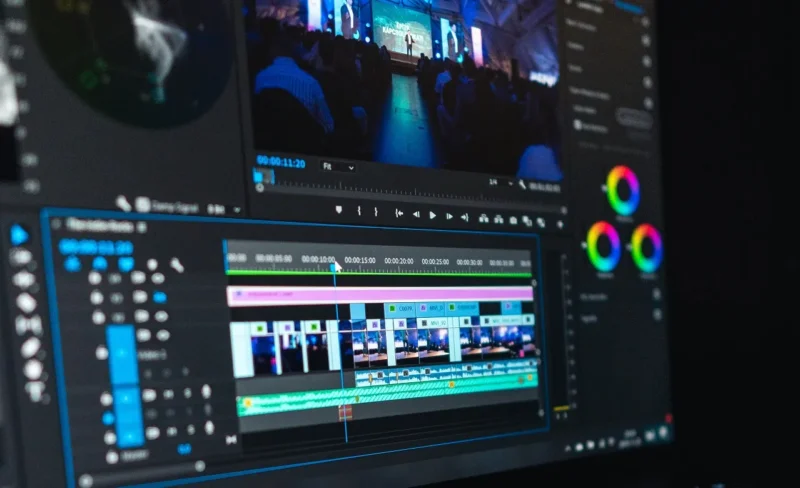Screen dimensions: 800x488
Task: Toggle lock on the topmost video track
Action: tap(95, 278)
